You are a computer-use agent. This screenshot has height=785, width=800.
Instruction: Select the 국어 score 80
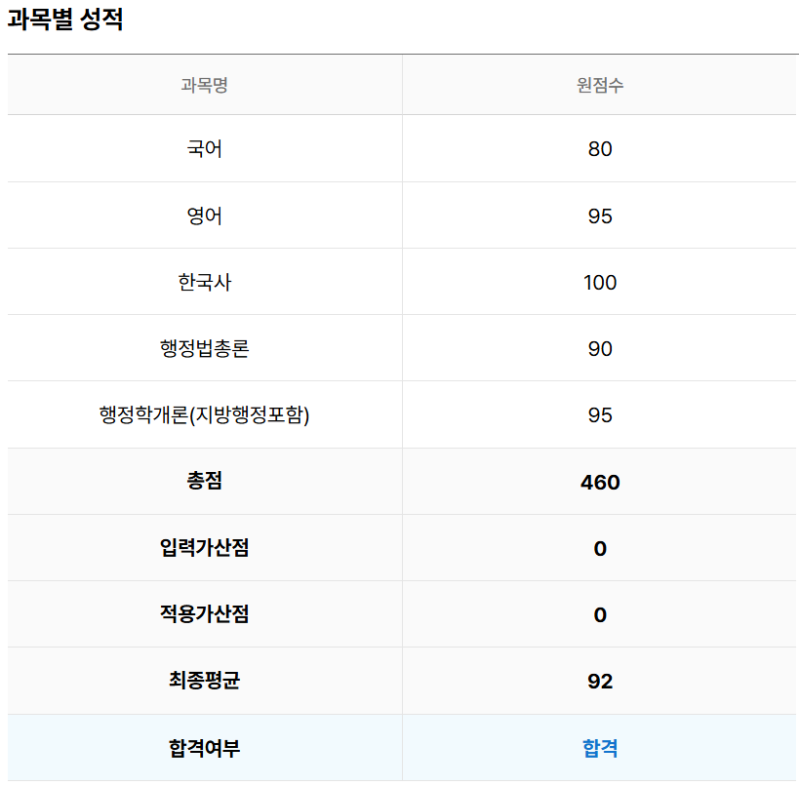point(600,149)
